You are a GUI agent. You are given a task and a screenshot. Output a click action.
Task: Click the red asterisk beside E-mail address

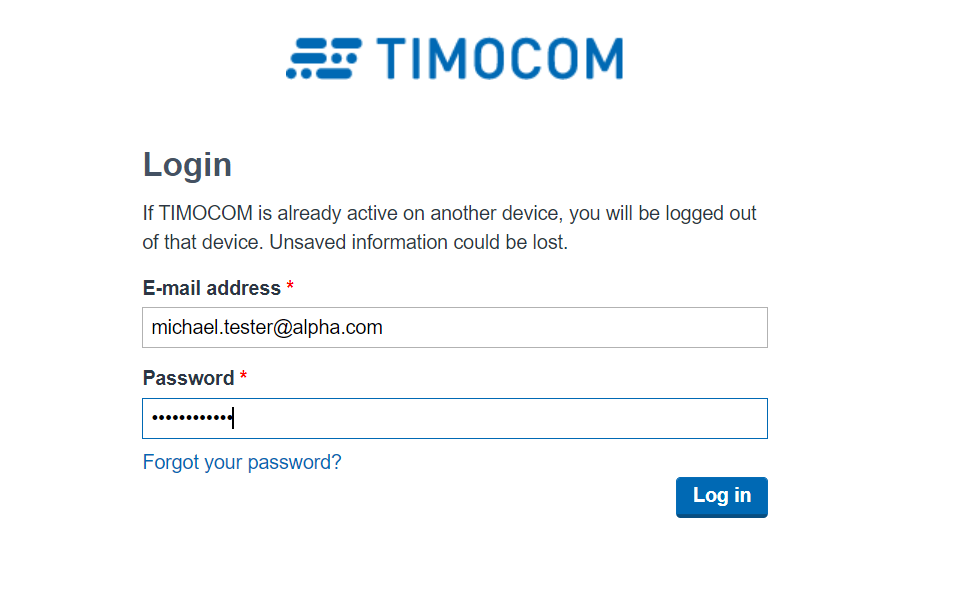tap(290, 287)
